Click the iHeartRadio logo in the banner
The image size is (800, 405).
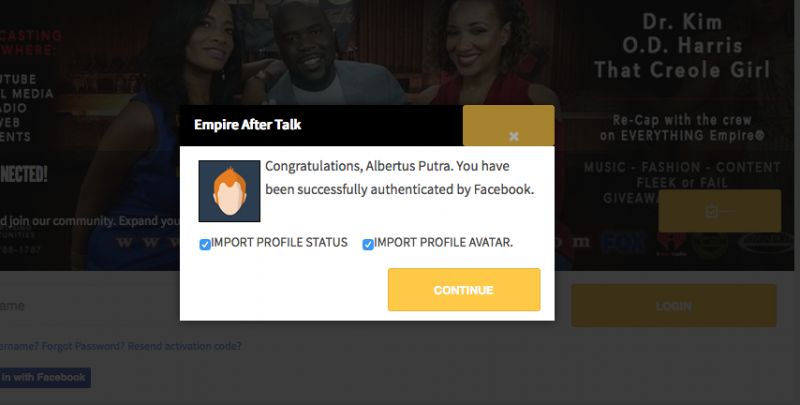point(671,243)
